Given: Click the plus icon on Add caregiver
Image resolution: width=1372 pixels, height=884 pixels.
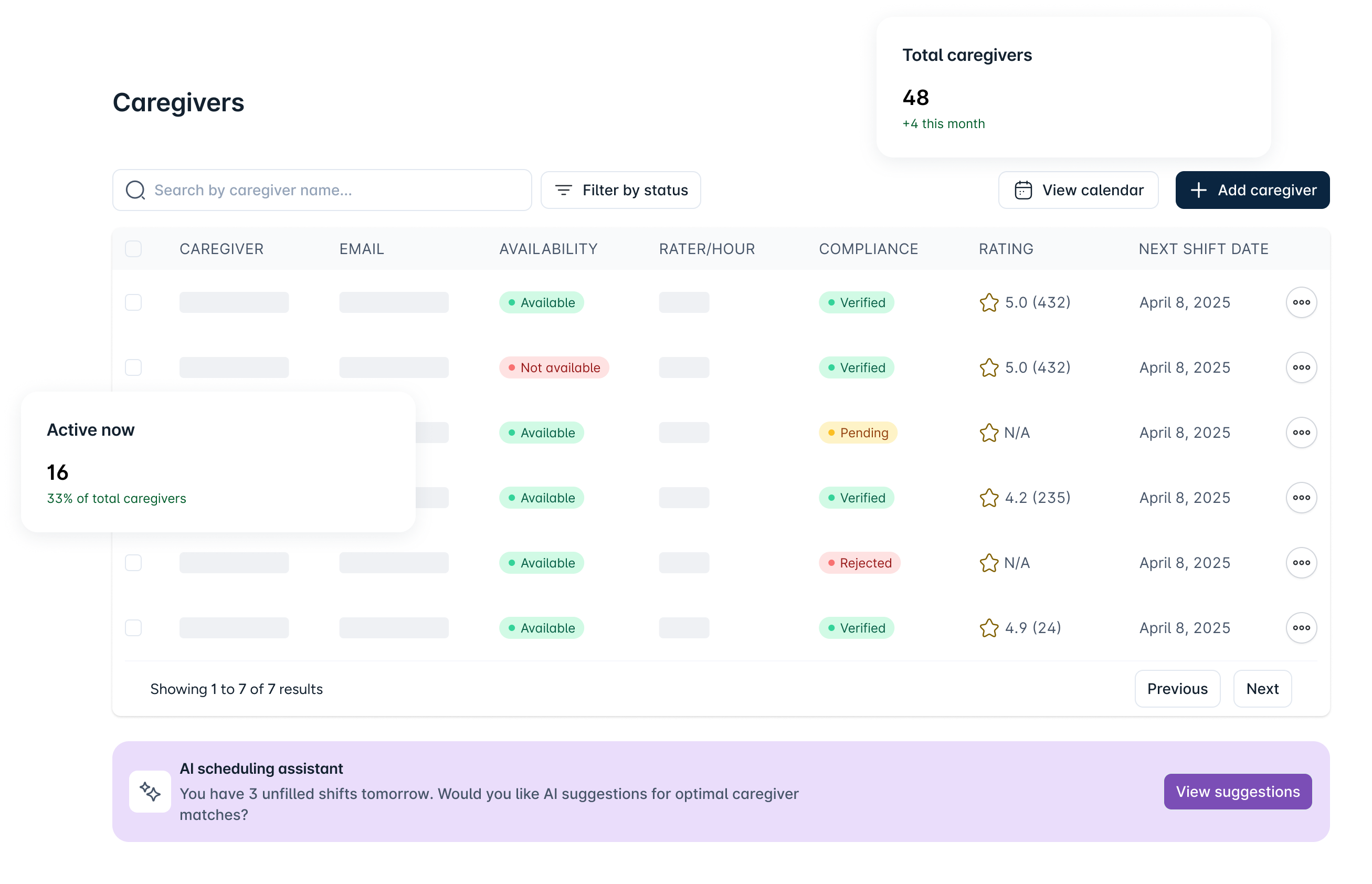Looking at the screenshot, I should tap(1198, 190).
